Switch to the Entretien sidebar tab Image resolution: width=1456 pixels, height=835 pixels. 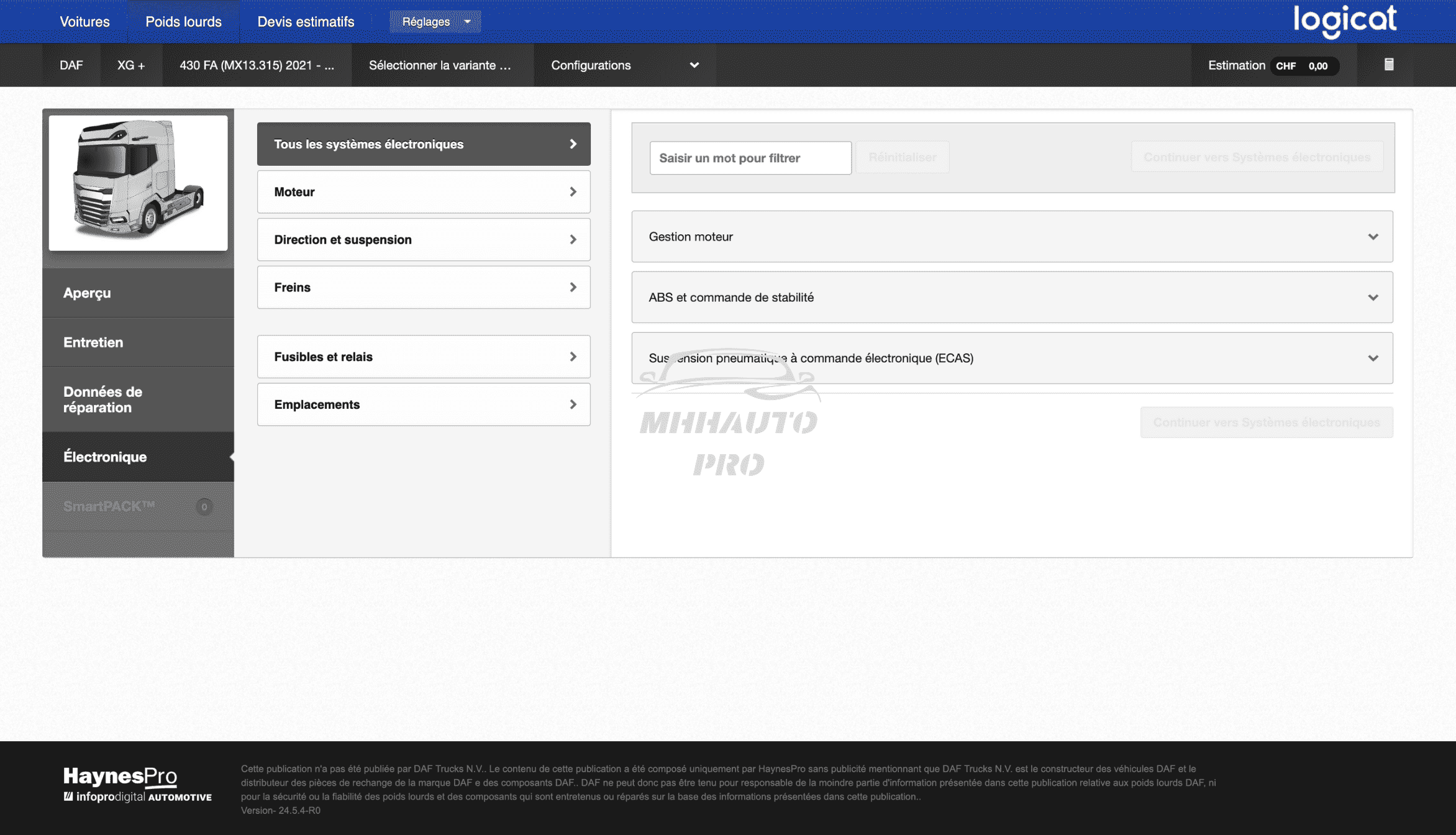tap(138, 342)
